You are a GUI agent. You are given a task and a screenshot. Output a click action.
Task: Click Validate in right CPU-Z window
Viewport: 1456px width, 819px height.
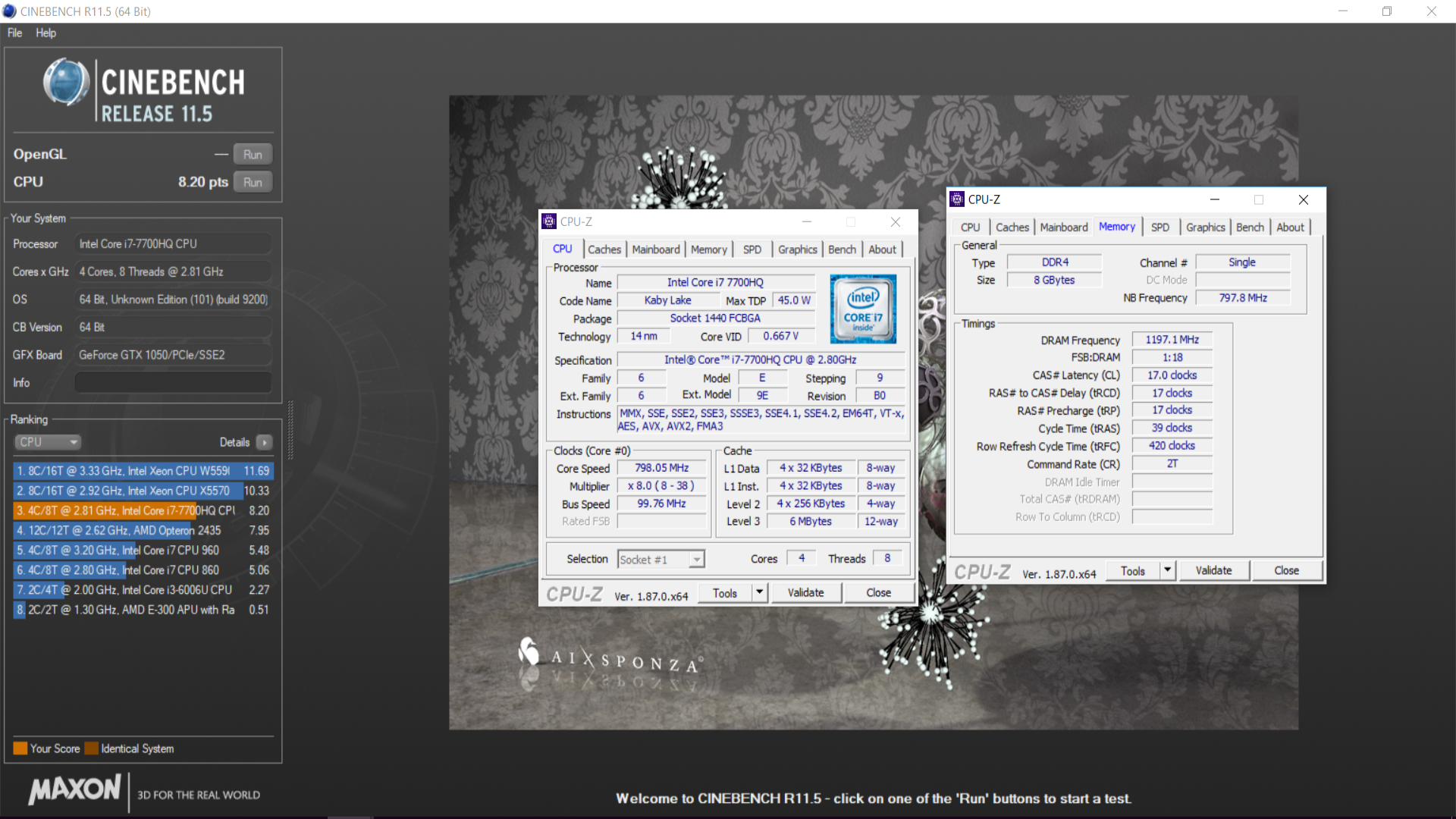click(1213, 571)
